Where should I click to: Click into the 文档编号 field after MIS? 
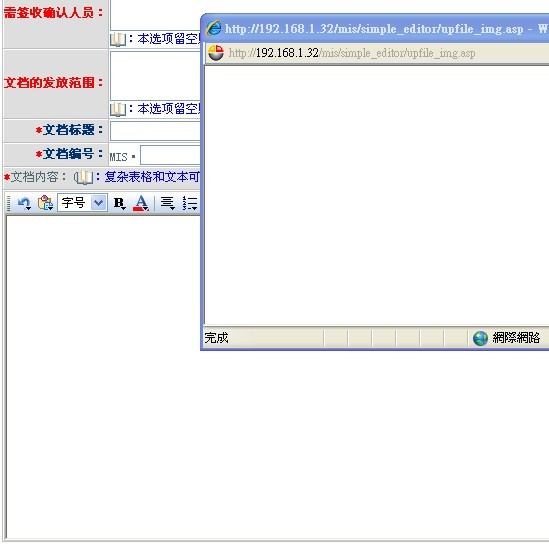tap(170, 155)
